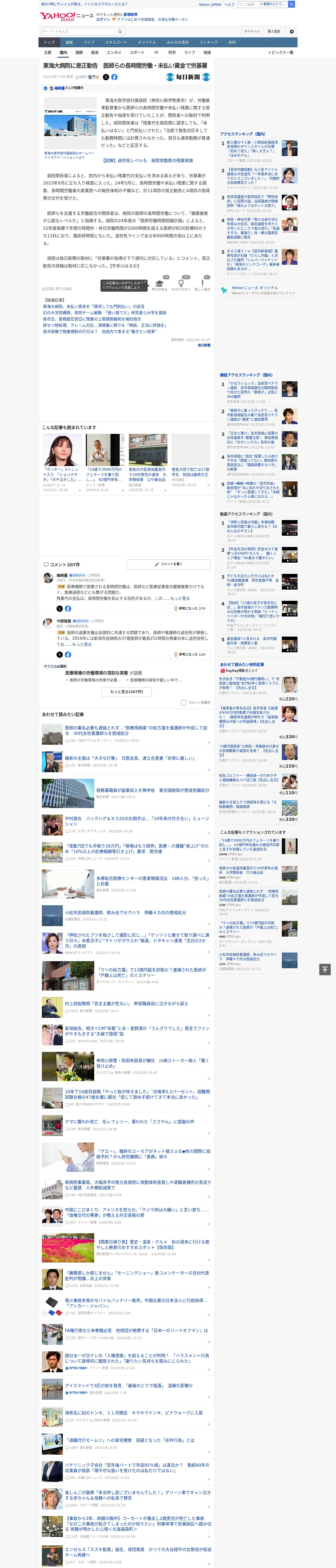Image resolution: width=336 pixels, height=1568 pixels.
Task: Open the みんなの意見 tab
Action: [177, 43]
